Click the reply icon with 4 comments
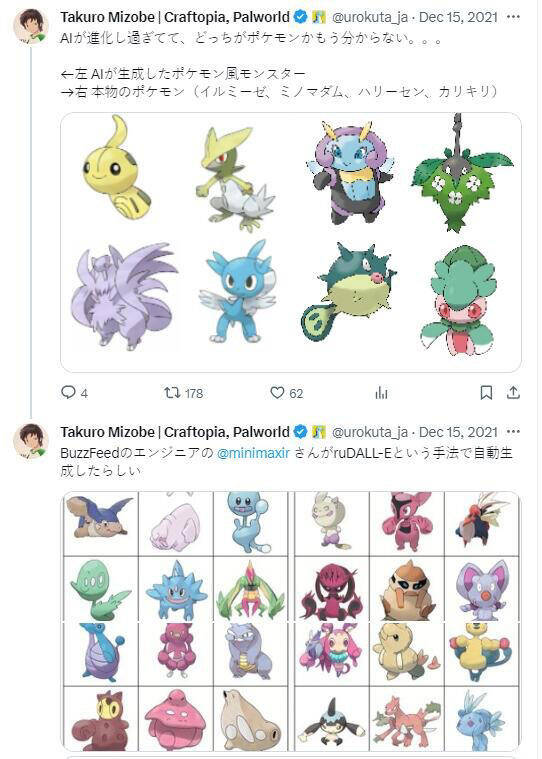The width and height of the screenshot is (542, 759). 68,392
